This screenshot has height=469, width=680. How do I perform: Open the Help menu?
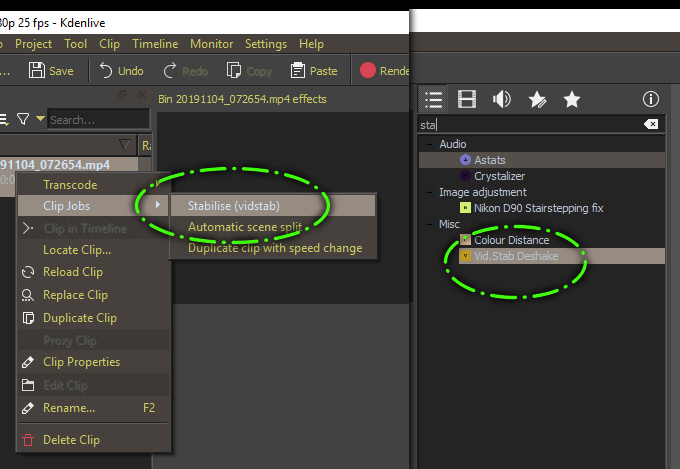(311, 44)
